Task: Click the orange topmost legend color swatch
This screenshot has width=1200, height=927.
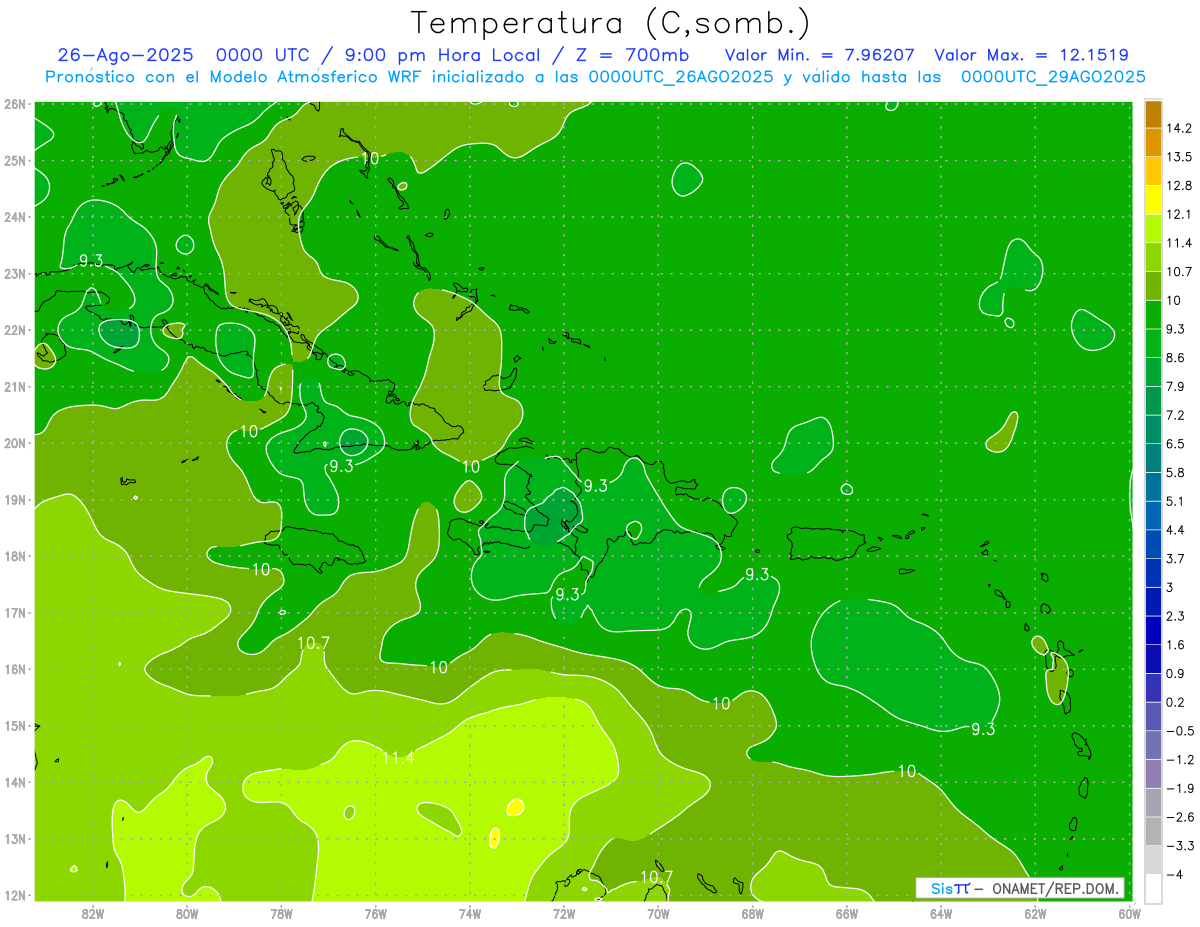Action: pos(1153,114)
